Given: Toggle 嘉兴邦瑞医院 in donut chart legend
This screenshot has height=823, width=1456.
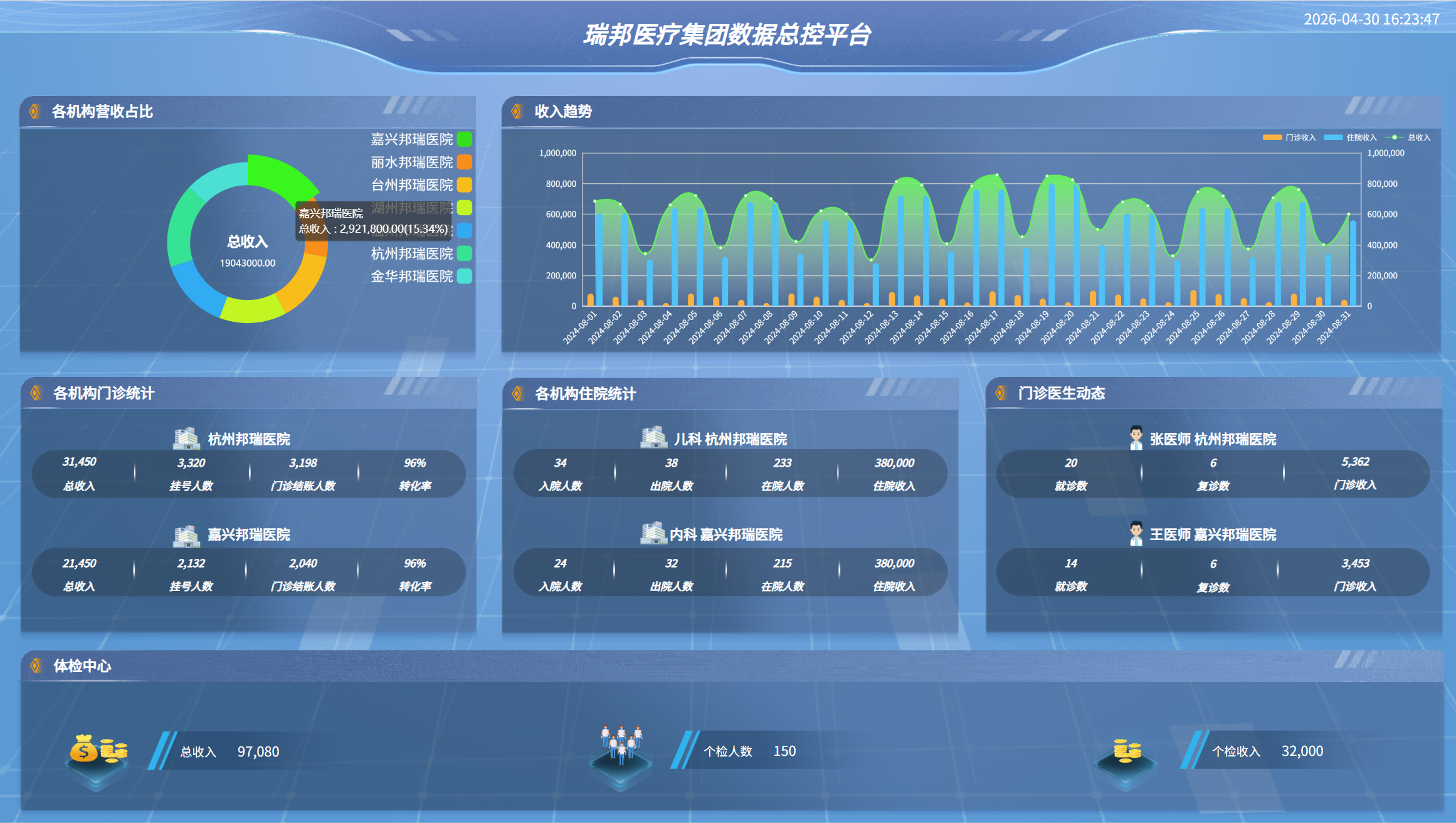Looking at the screenshot, I should click(x=421, y=139).
